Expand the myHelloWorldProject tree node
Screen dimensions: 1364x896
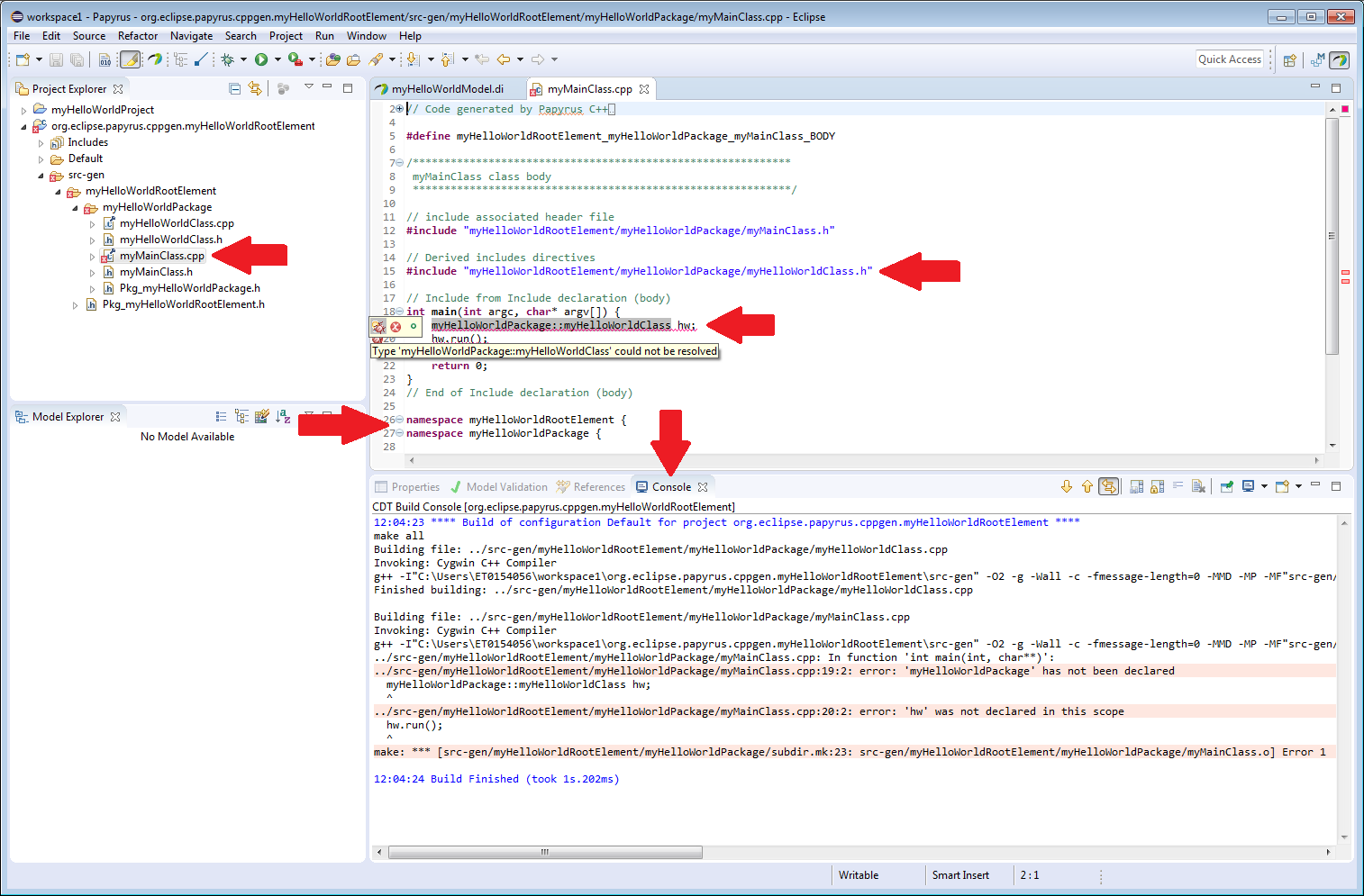pyautogui.click(x=23, y=110)
